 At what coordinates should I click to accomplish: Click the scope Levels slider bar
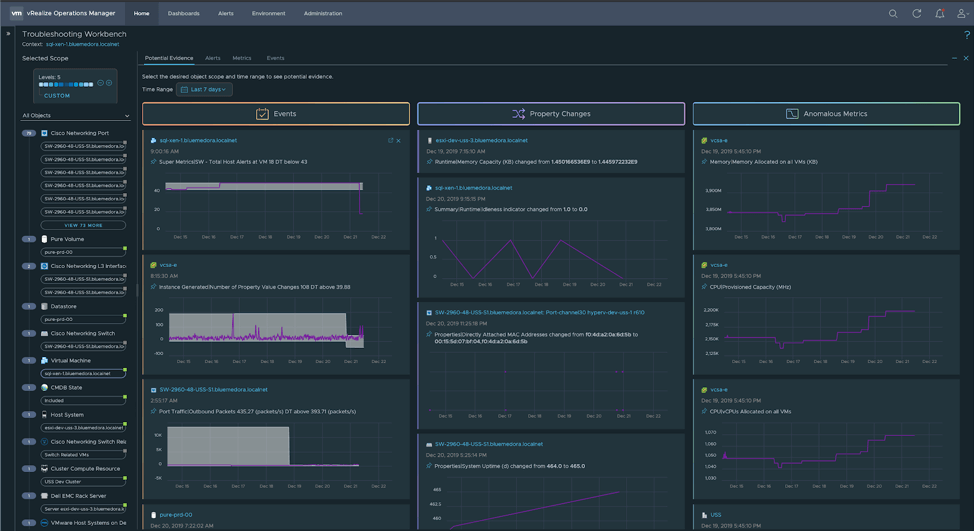point(66,84)
